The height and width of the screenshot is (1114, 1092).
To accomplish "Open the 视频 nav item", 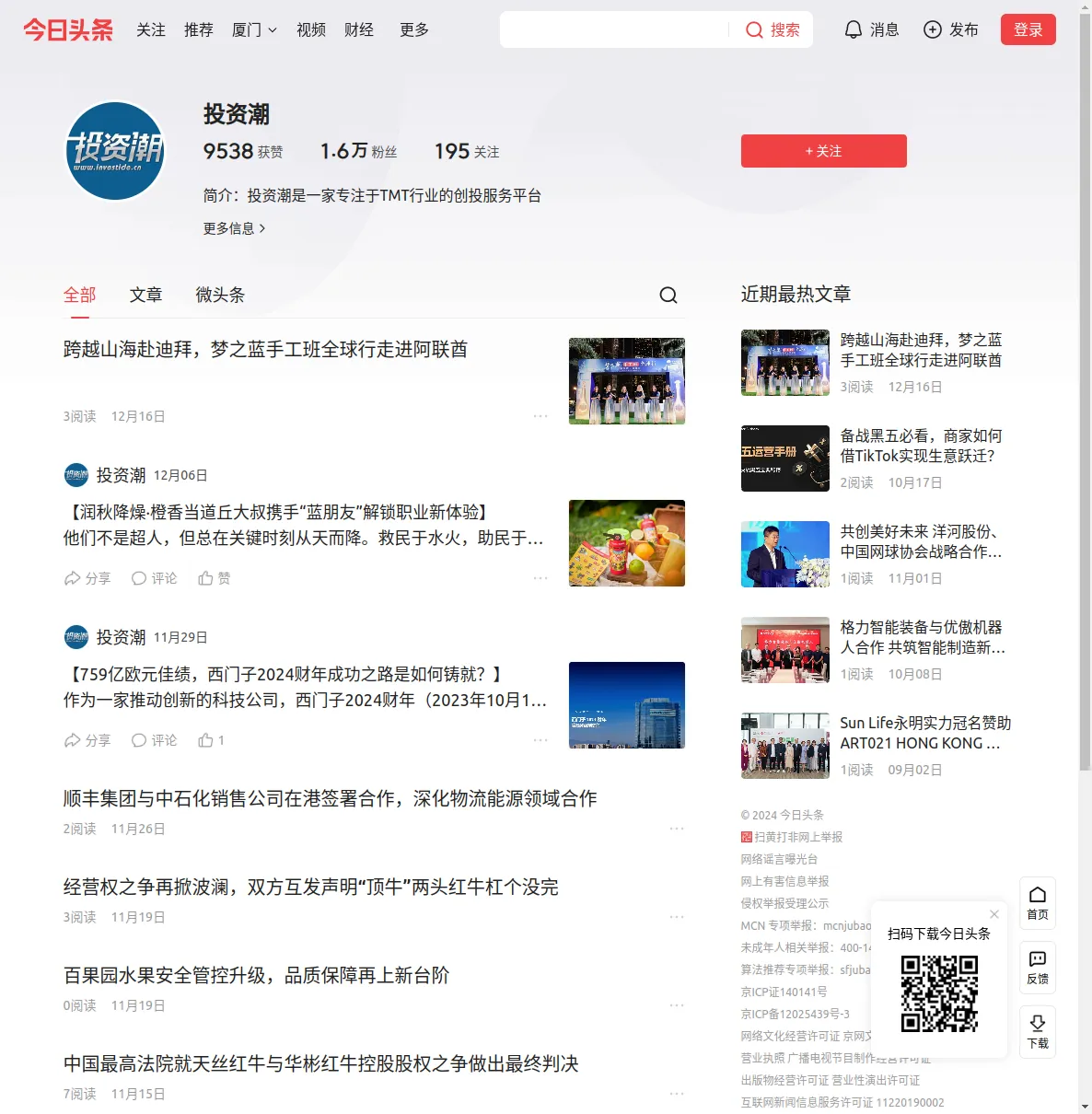I will (311, 29).
